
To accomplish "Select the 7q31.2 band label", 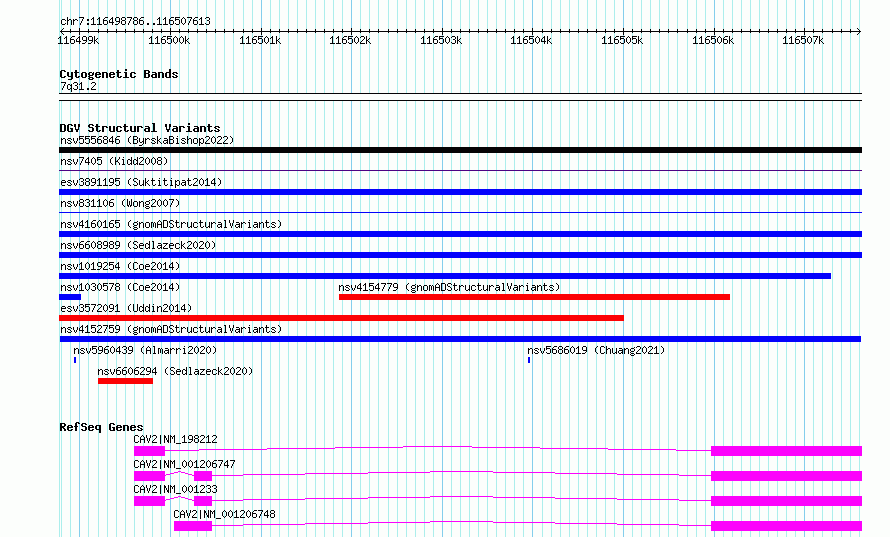I will click(x=78, y=86).
